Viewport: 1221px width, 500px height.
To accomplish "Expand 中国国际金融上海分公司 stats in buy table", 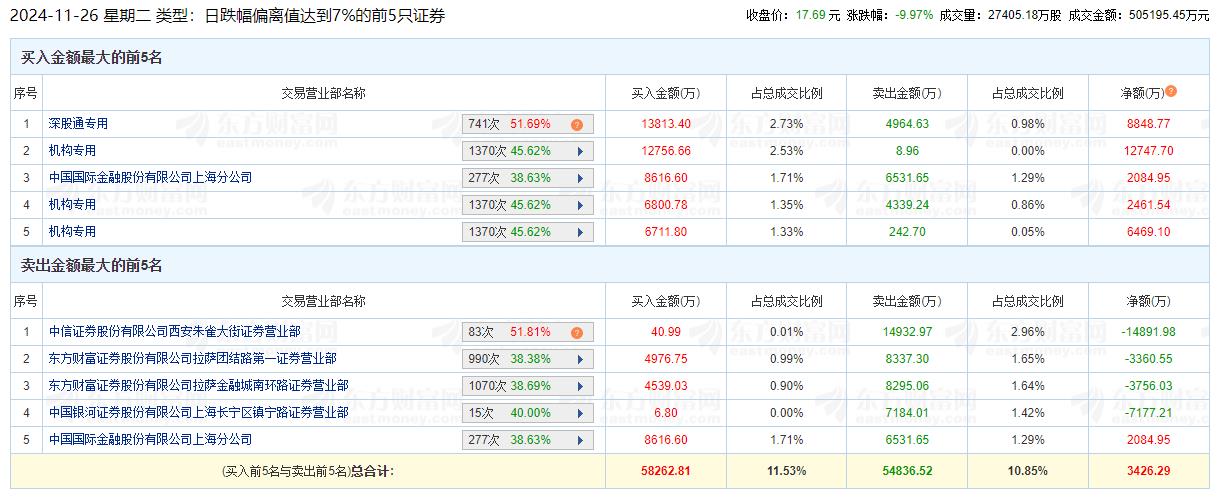I will 580,179.
